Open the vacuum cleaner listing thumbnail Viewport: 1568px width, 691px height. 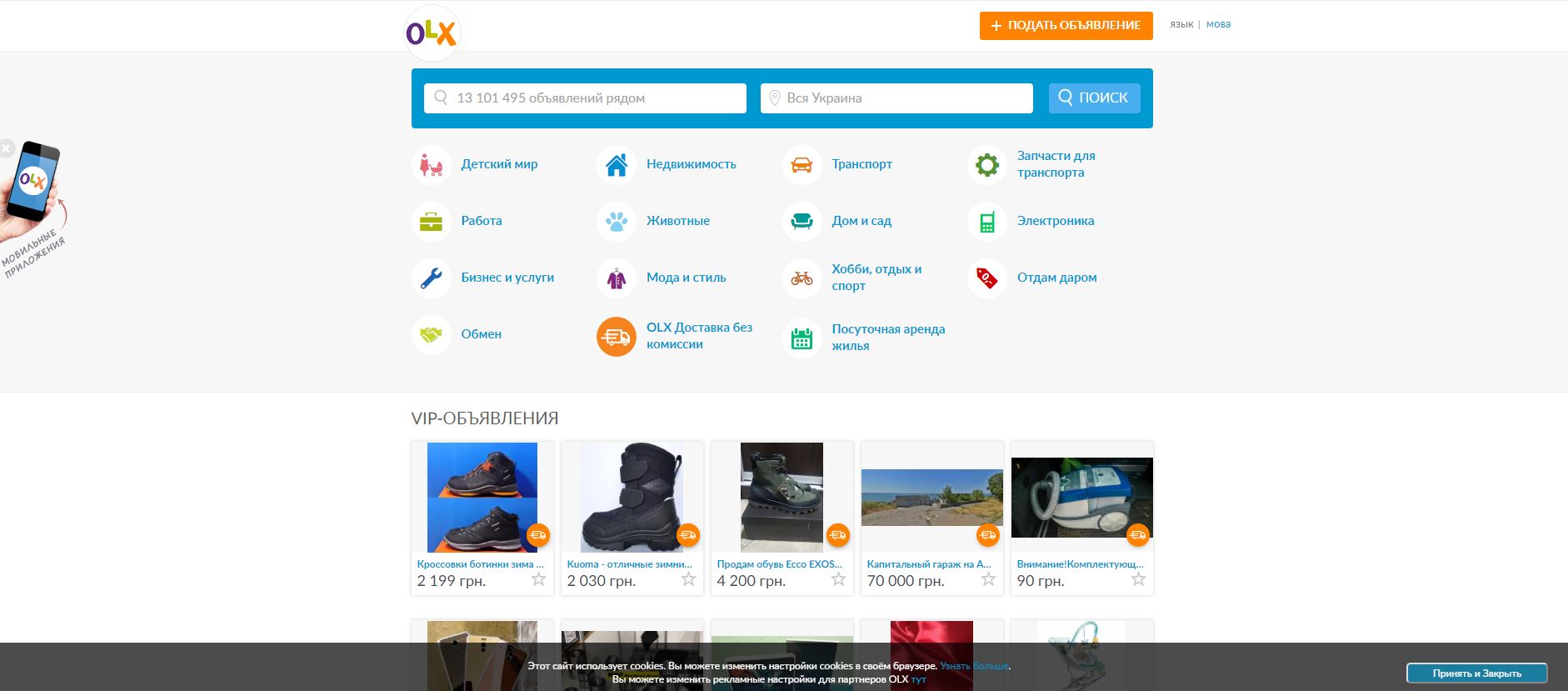[x=1082, y=498]
